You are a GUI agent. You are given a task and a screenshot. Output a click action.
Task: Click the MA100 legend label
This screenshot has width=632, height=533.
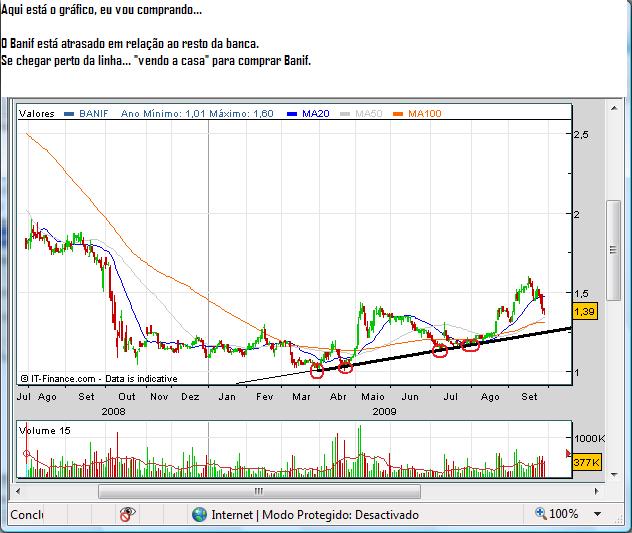pos(424,114)
